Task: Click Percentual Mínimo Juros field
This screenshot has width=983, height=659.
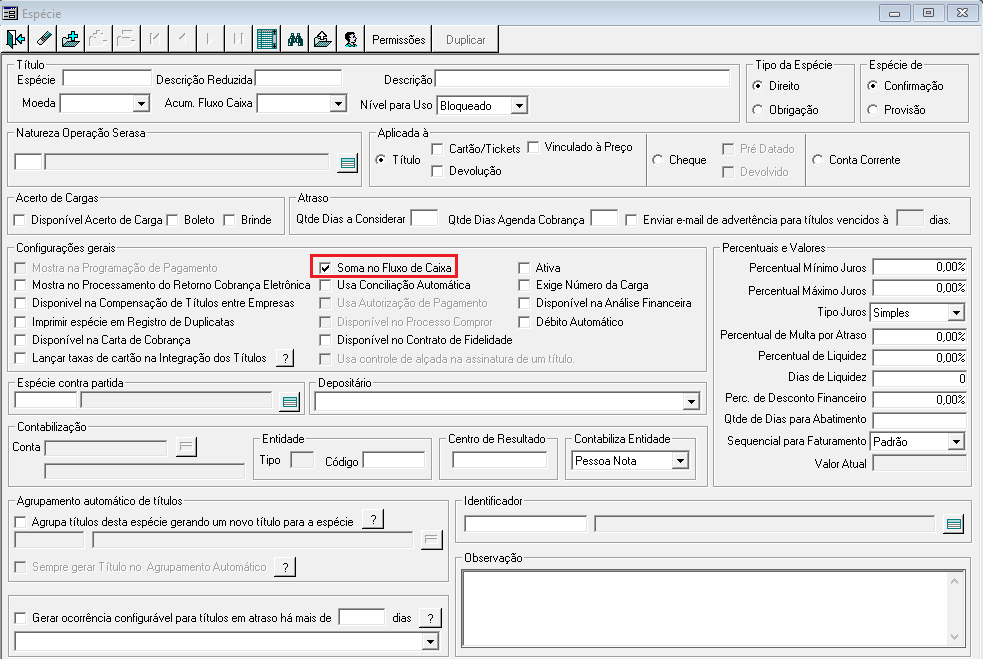Action: [x=919, y=267]
